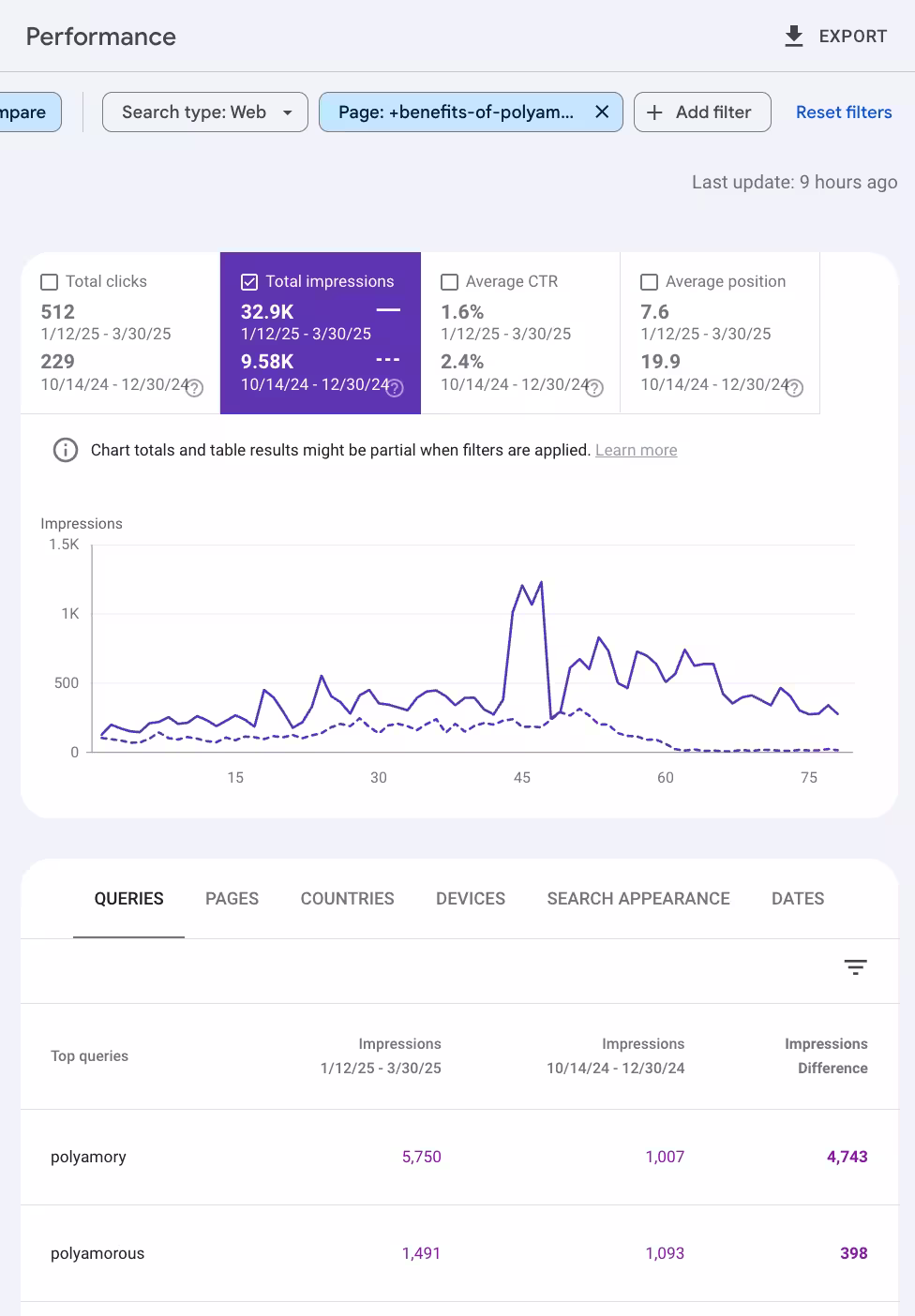Click help icon in Total impressions card
Viewport: 915px width, 1316px height.
tap(395, 388)
